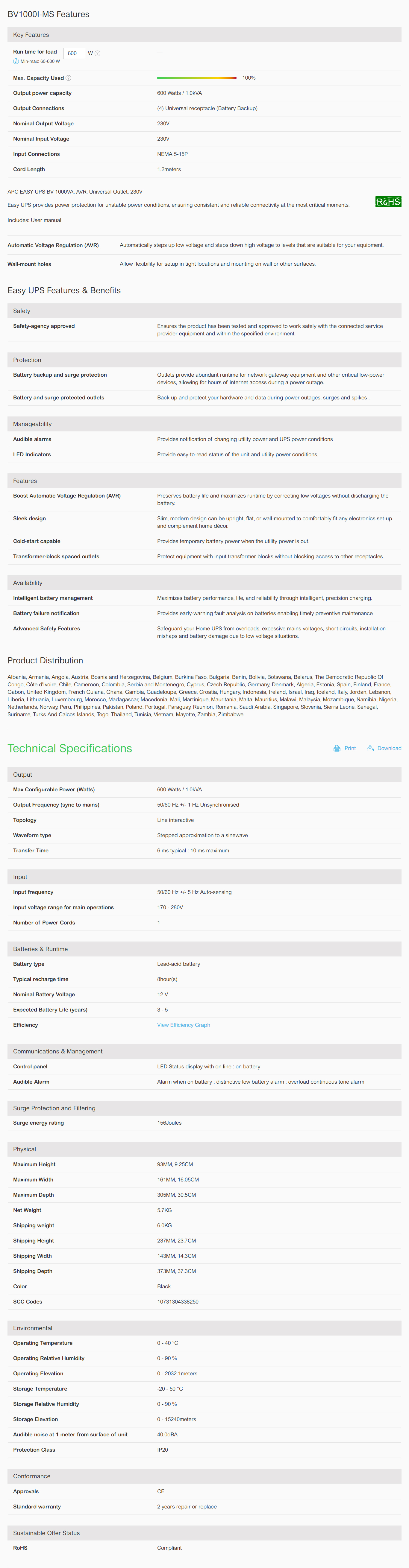Click the run time load help icon
This screenshot has width=409, height=1568.
click(98, 54)
